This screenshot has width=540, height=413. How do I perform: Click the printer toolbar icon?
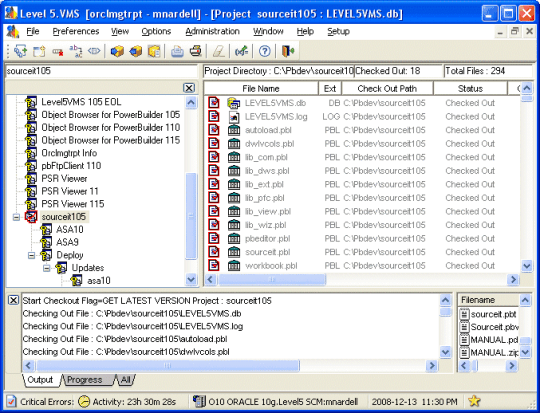point(196,51)
